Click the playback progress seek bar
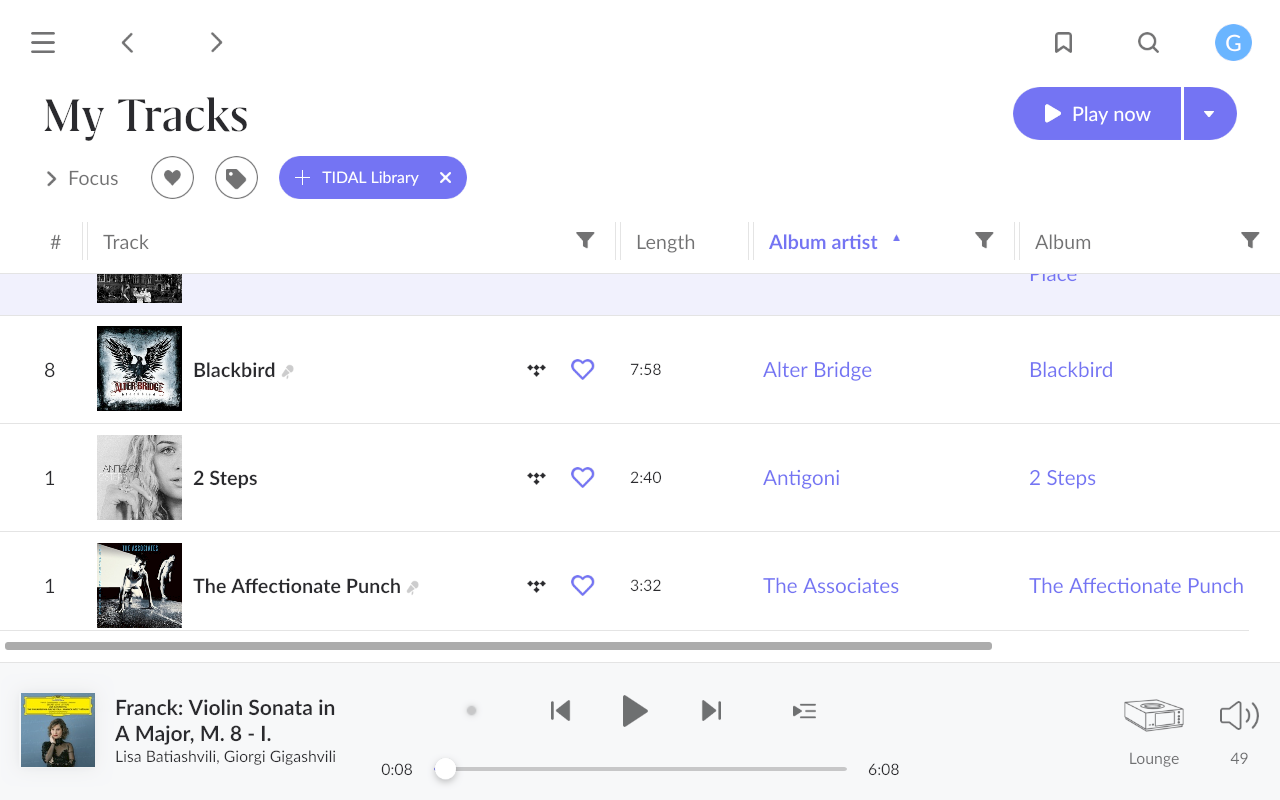The height and width of the screenshot is (800, 1280). [x=645, y=769]
